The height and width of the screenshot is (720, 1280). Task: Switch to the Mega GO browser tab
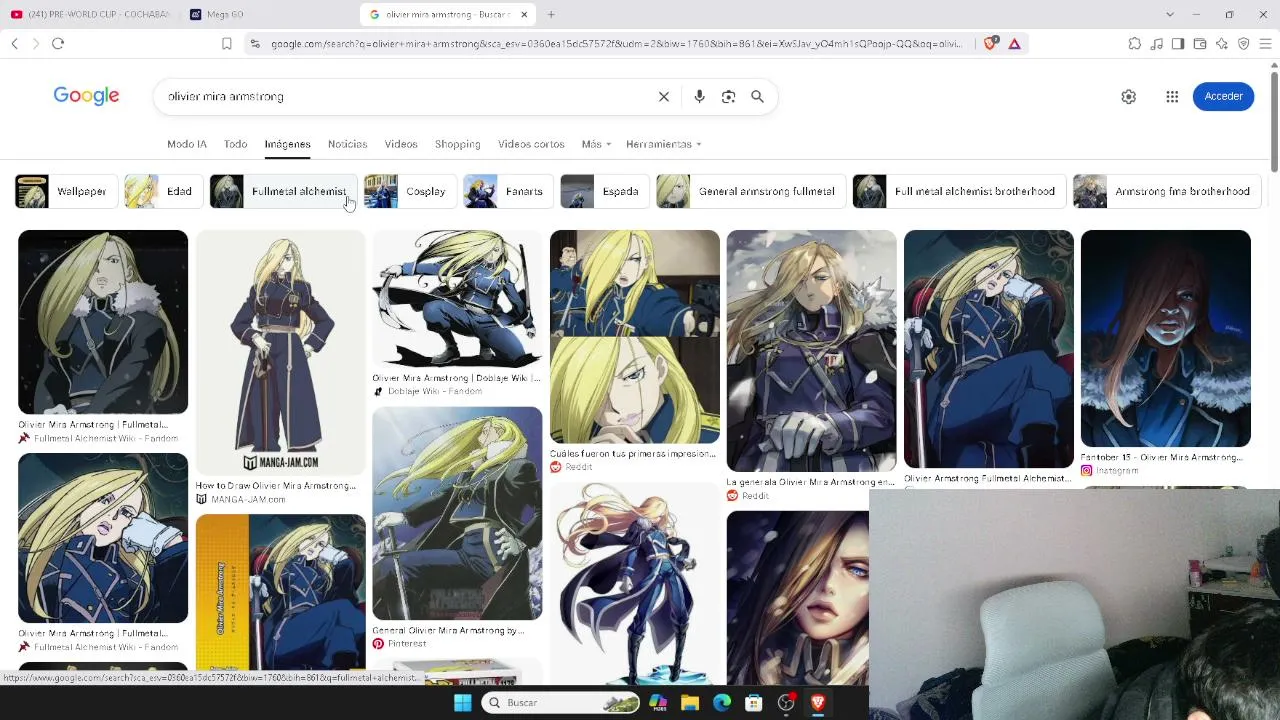pos(267,15)
